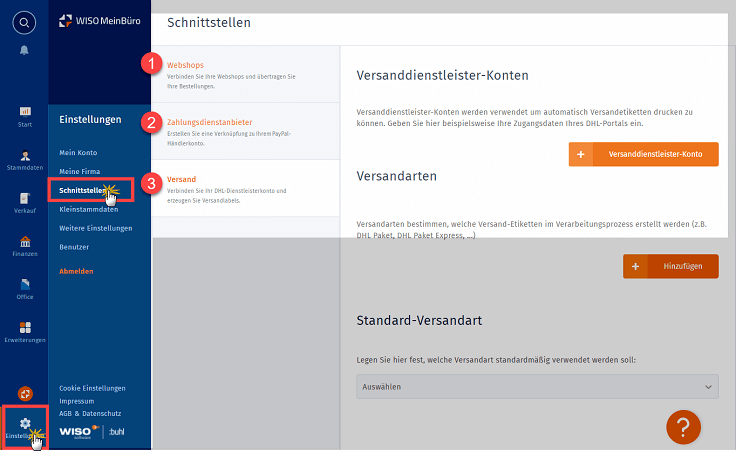Open Office sidebar icon
736x452 pixels.
pyautogui.click(x=25, y=289)
